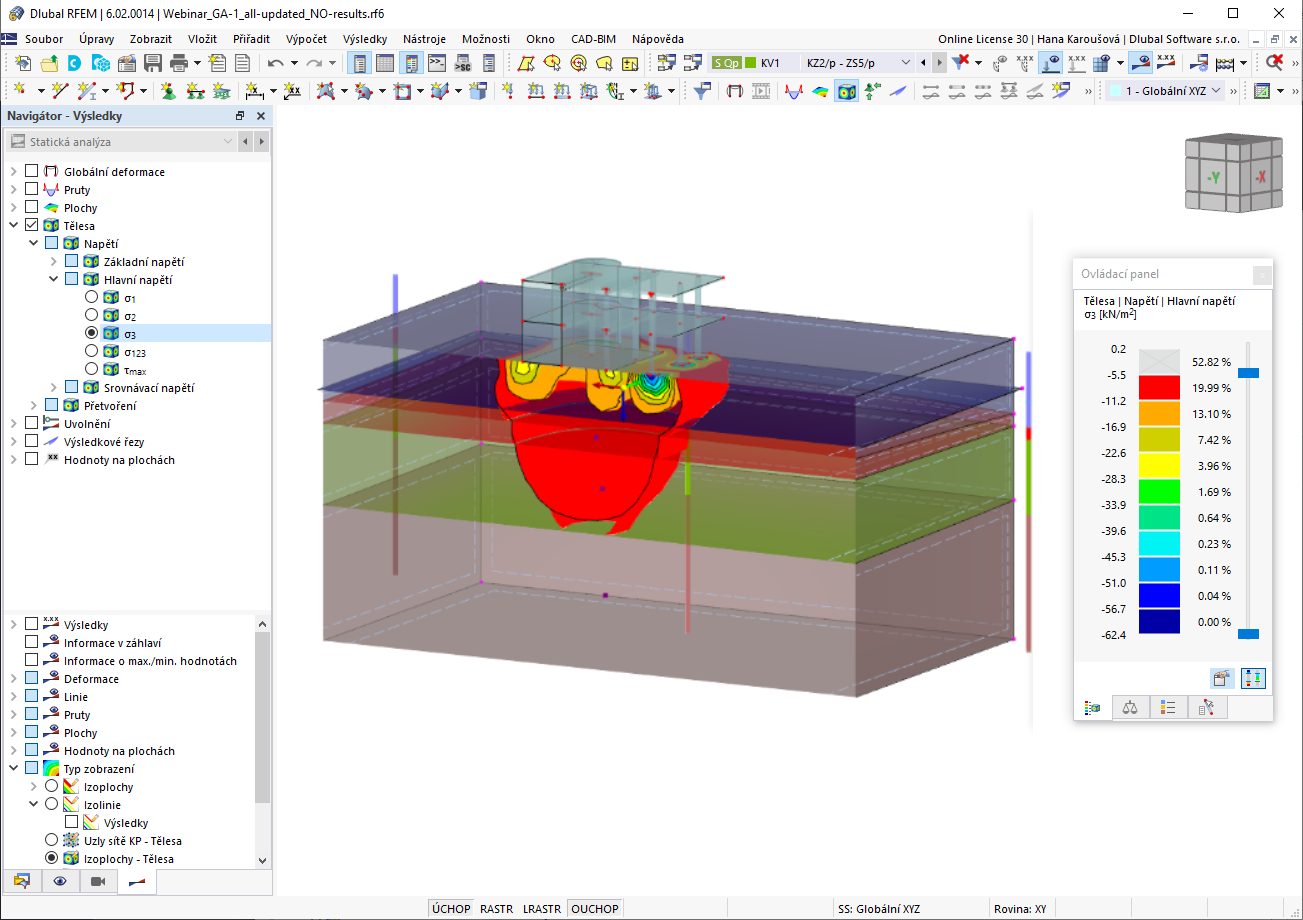This screenshot has height=920, width=1303.
Task: Open the Výsledky menu
Action: tap(365, 39)
